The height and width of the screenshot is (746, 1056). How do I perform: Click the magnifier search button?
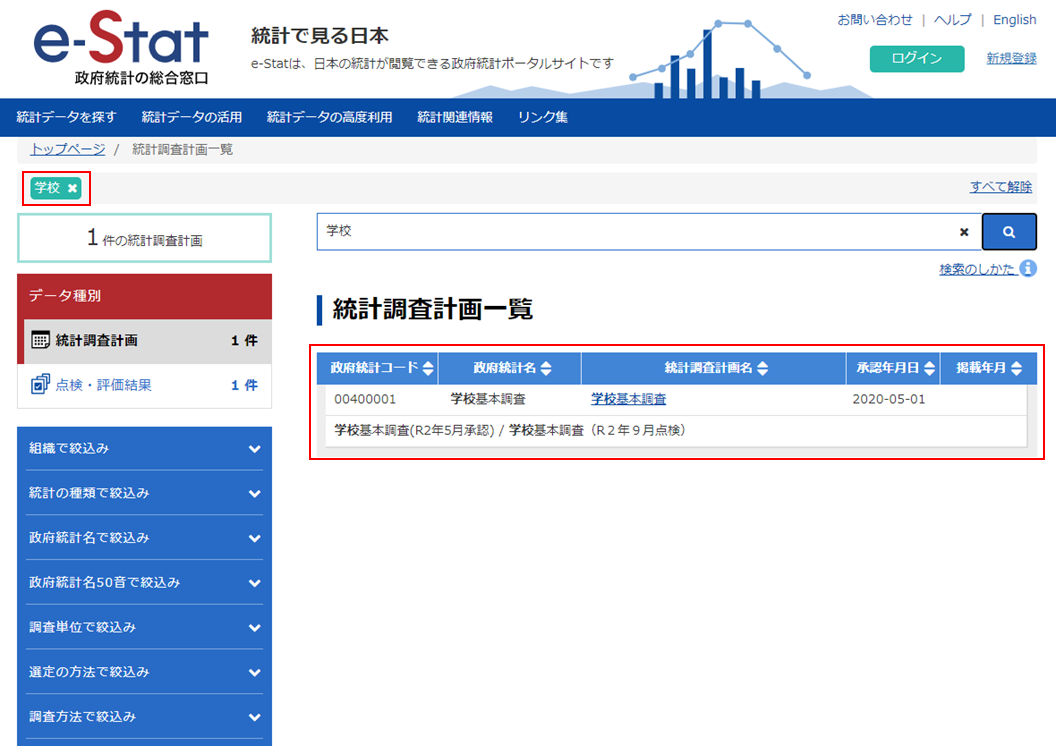(1009, 232)
